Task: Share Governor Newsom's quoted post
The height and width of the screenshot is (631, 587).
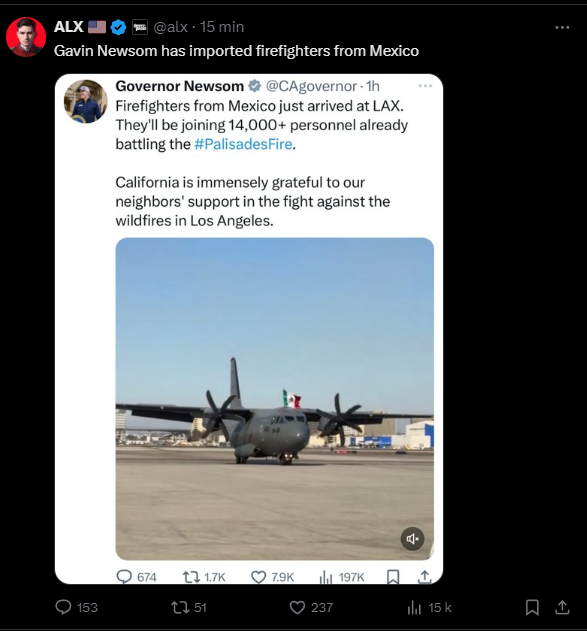Action: (x=424, y=577)
